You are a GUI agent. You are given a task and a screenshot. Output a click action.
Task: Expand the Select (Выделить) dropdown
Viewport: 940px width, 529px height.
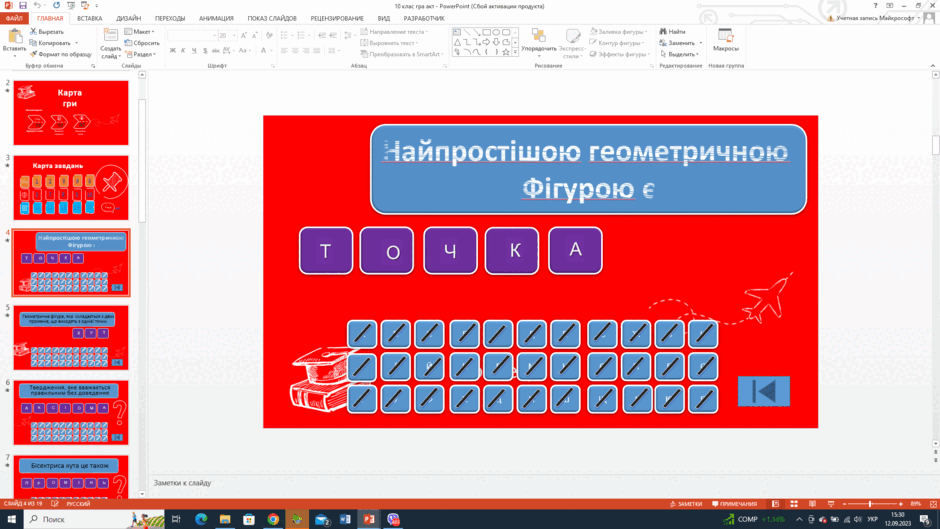(679, 54)
